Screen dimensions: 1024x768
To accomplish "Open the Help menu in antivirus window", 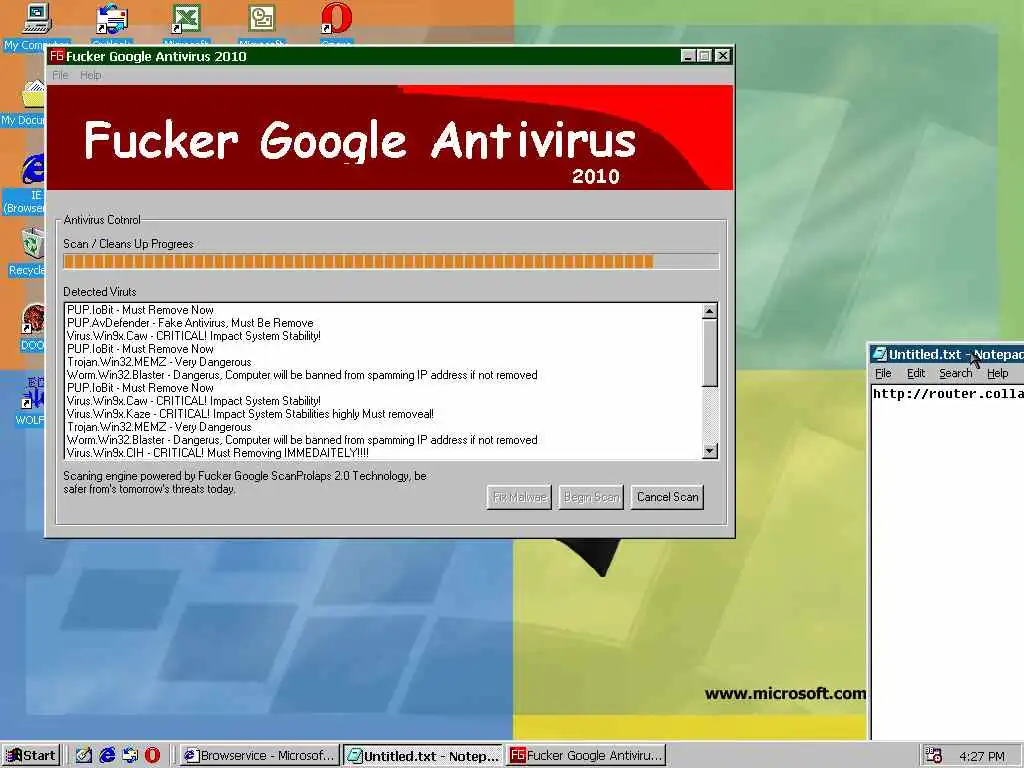I will pyautogui.click(x=91, y=75).
